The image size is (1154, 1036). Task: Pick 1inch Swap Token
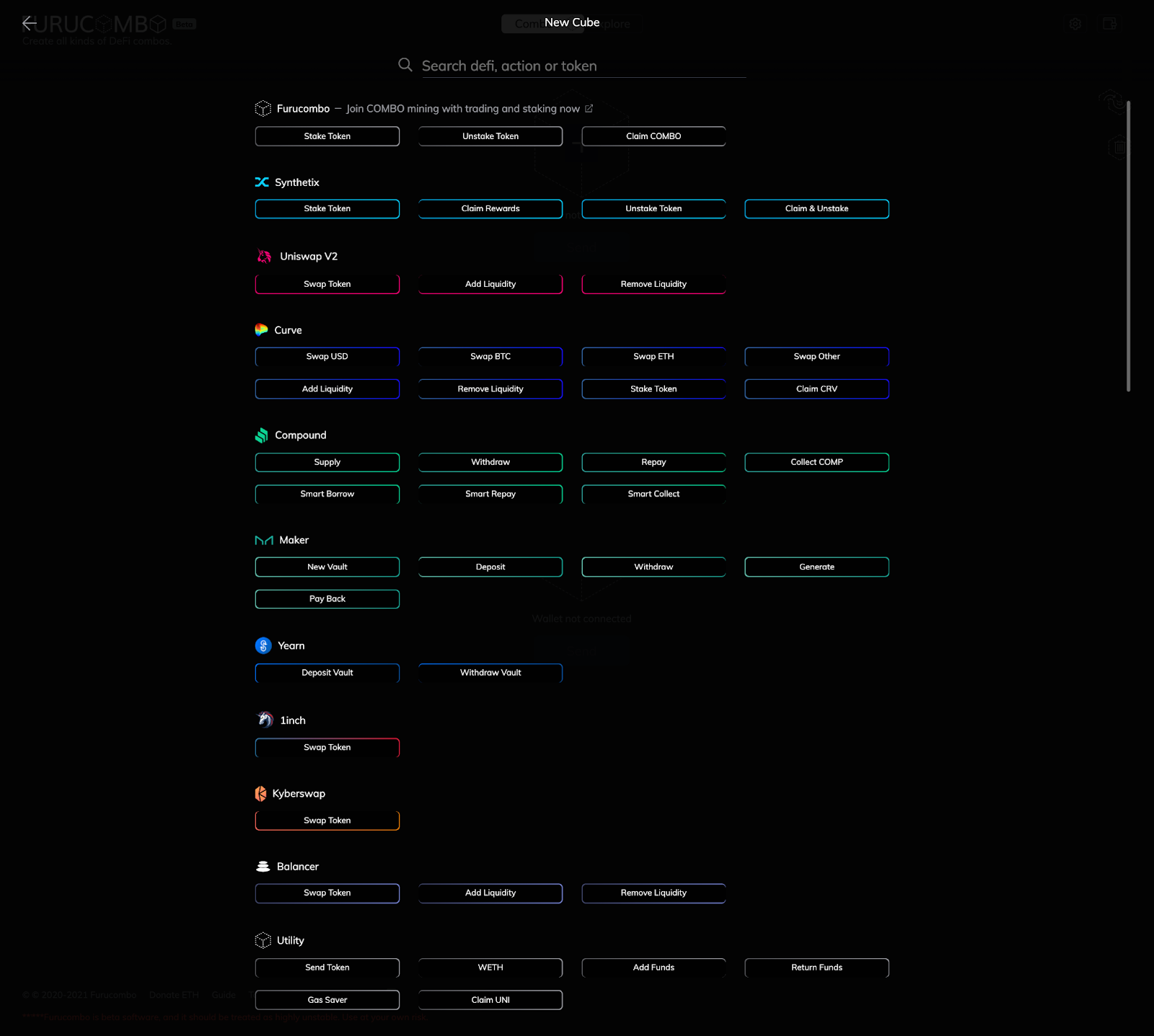click(327, 748)
